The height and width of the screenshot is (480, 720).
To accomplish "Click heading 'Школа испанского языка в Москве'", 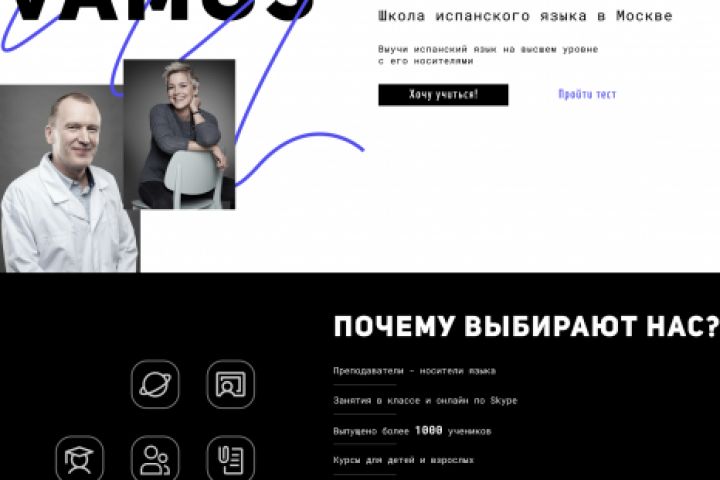I will [525, 16].
